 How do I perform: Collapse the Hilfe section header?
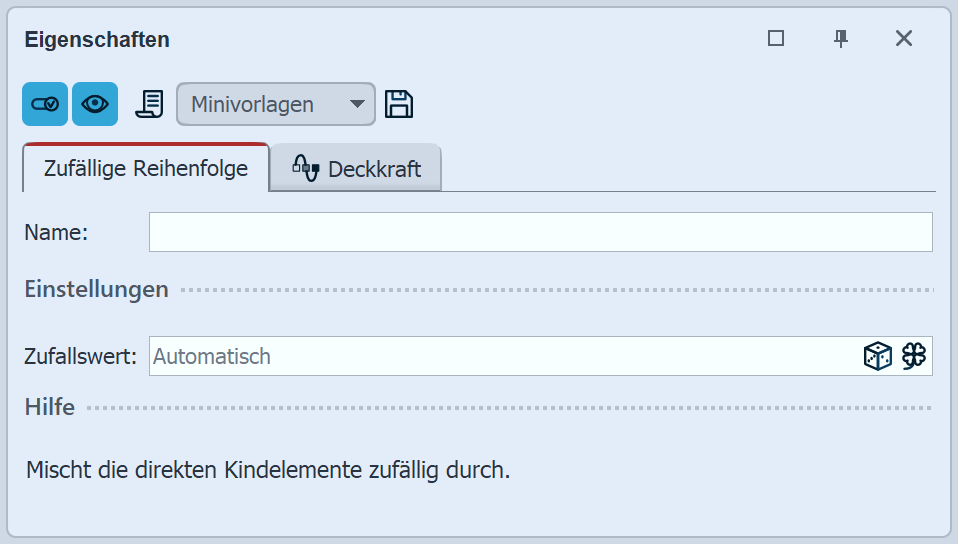point(50,408)
